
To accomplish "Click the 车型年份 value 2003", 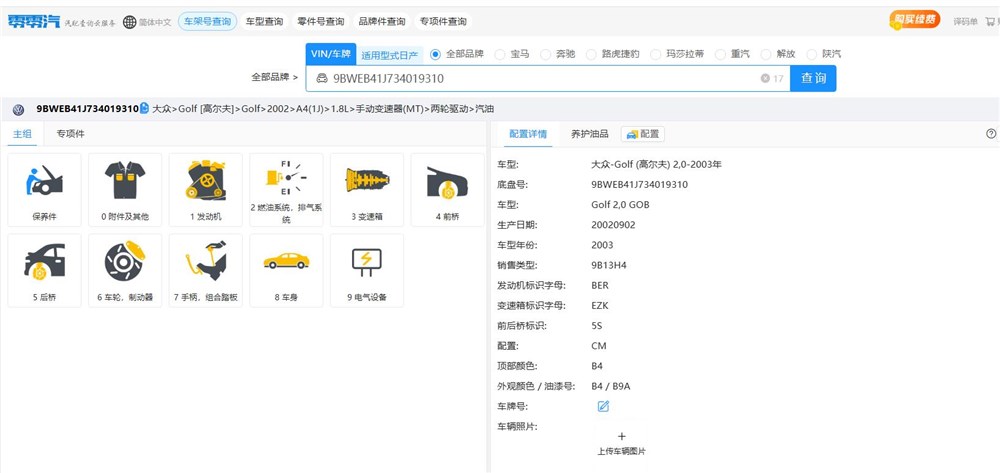I will (x=603, y=245).
